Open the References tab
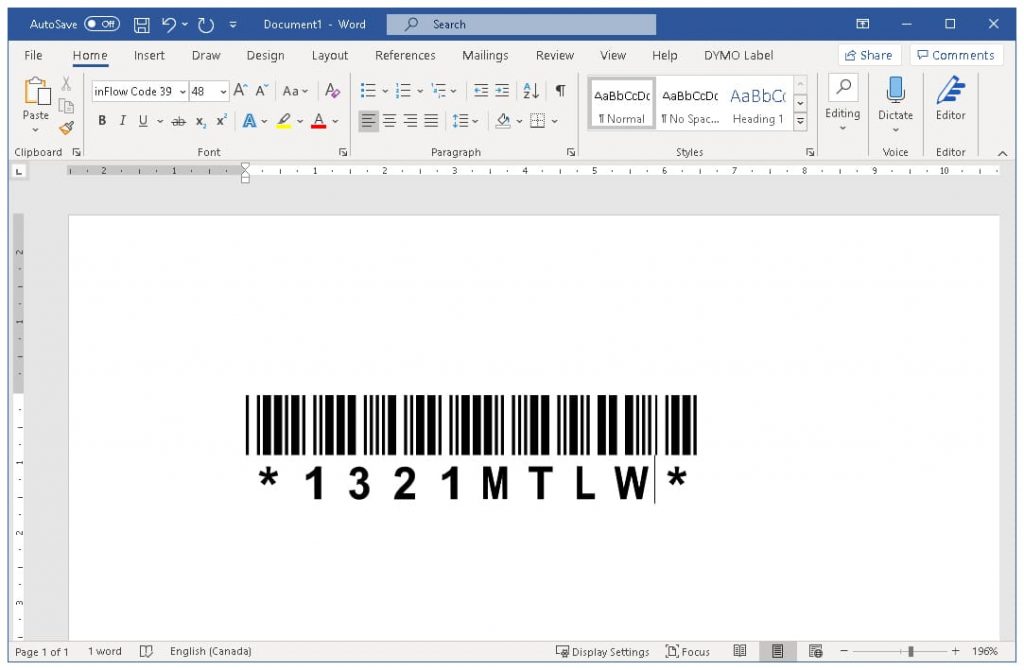 click(405, 56)
